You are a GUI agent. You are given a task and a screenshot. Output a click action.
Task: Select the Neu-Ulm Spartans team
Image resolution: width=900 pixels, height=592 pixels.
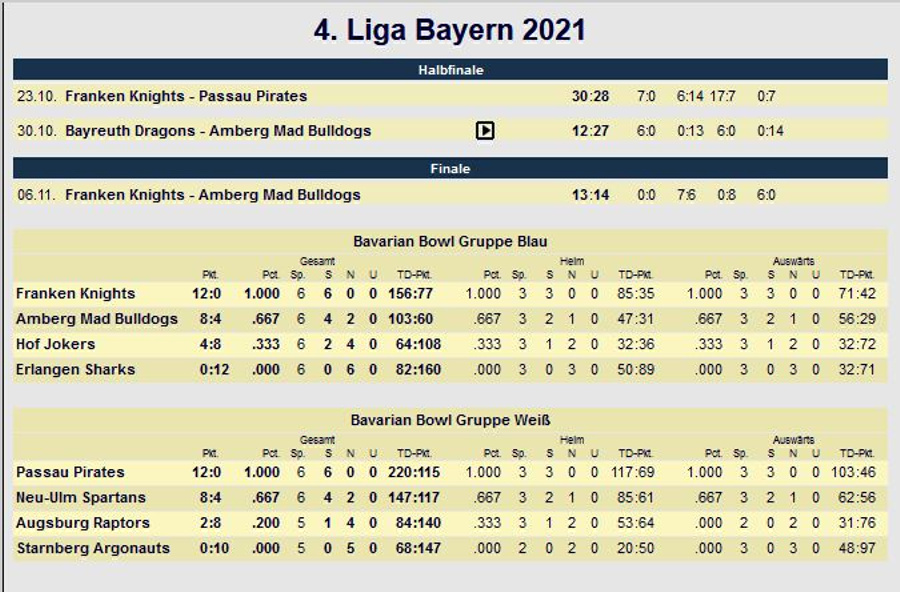pyautogui.click(x=81, y=497)
